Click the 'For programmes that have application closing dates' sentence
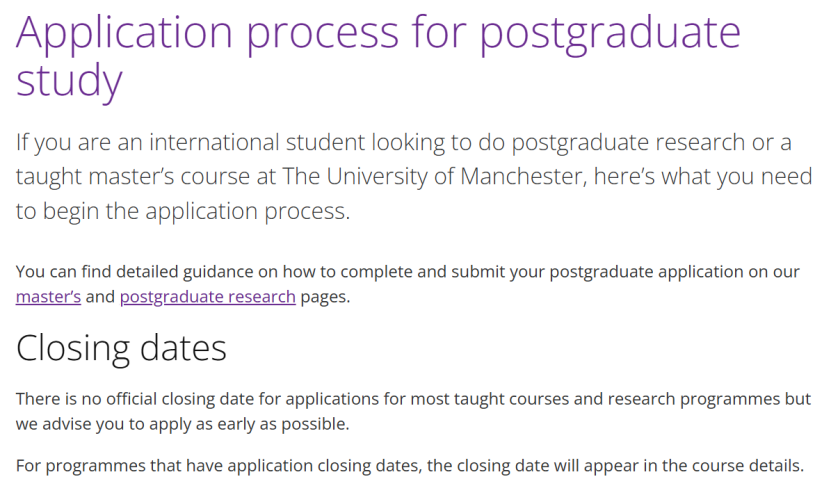 pyautogui.click(x=410, y=466)
